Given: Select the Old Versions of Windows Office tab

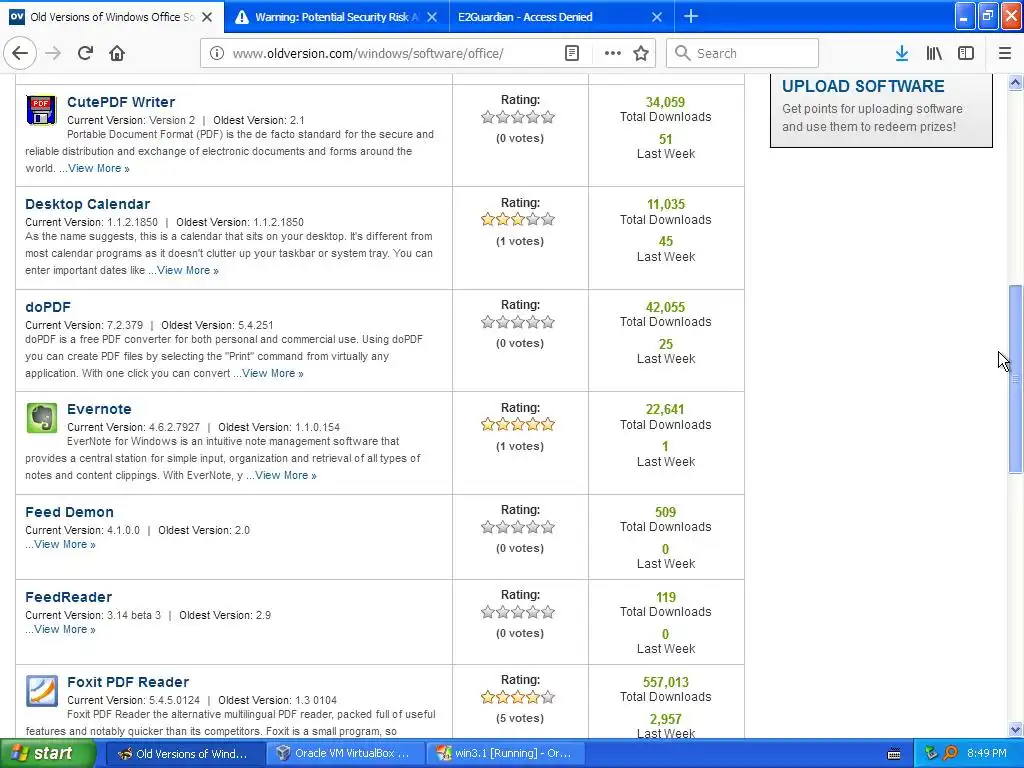Looking at the screenshot, I should pos(112,17).
